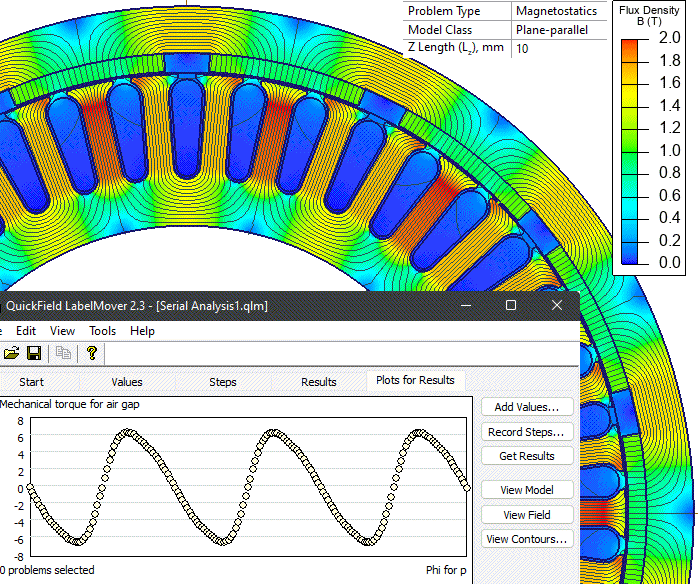Click the 0.0 value on the flux legend
This screenshot has height=584, width=698.
point(670,262)
